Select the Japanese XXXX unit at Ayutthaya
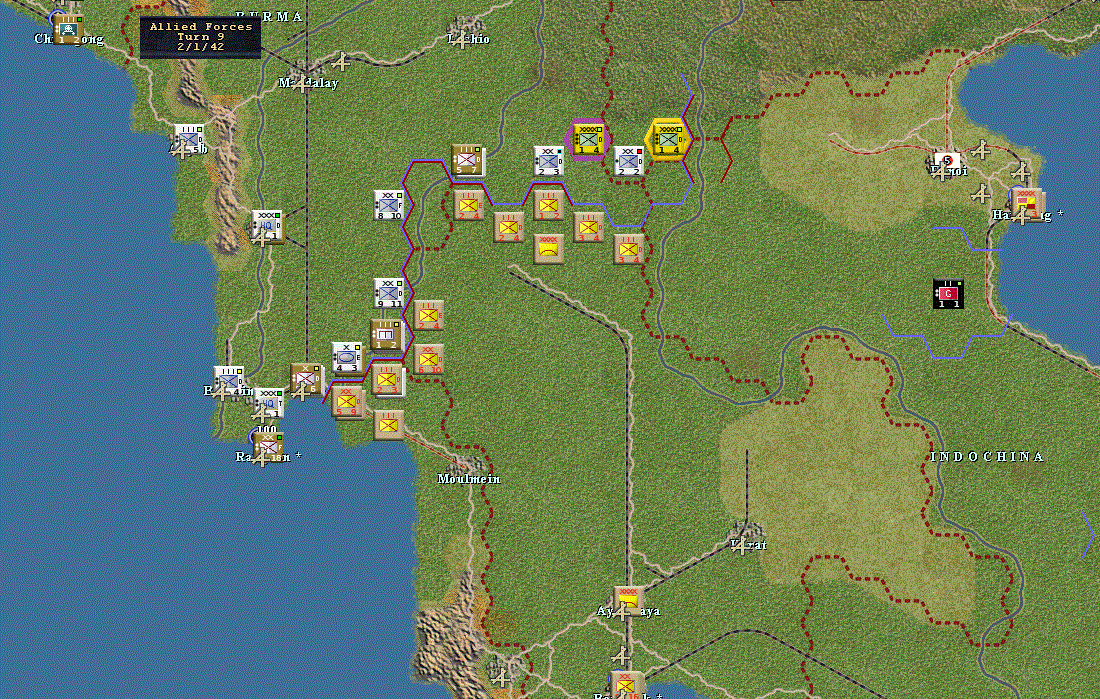Image resolution: width=1100 pixels, height=699 pixels. [x=629, y=601]
